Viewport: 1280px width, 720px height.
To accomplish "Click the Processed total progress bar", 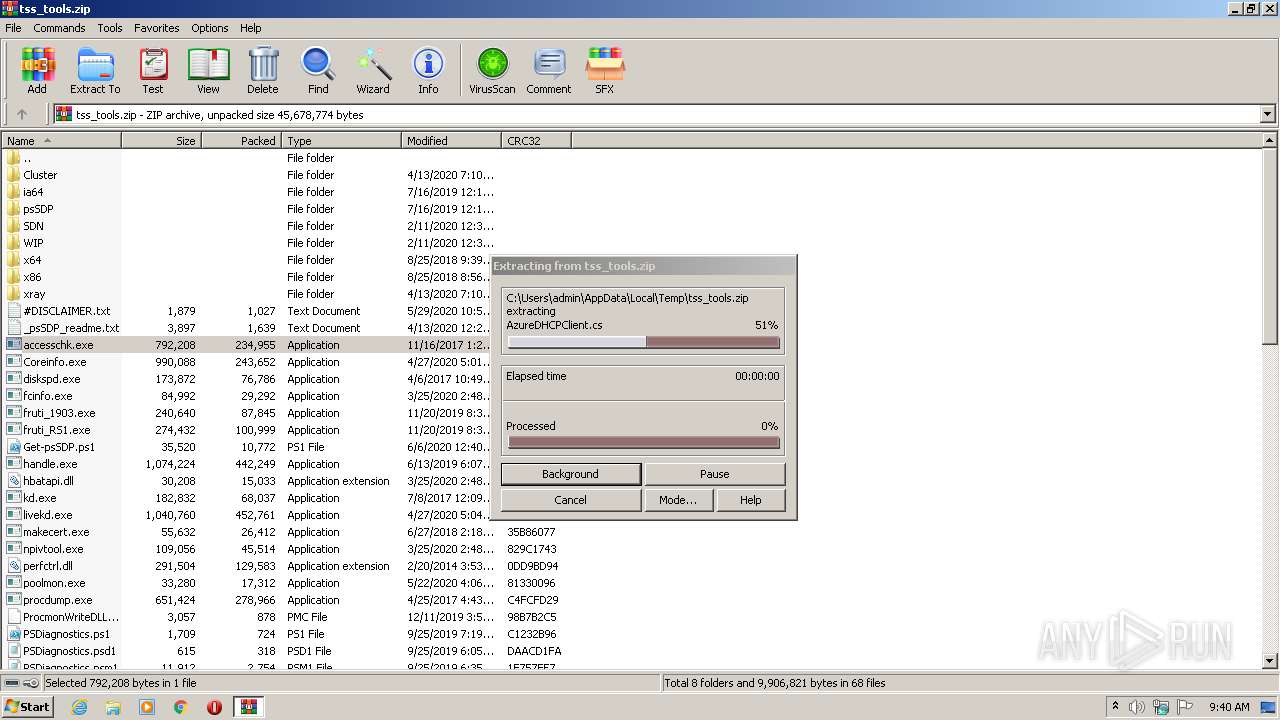I will coord(643,442).
